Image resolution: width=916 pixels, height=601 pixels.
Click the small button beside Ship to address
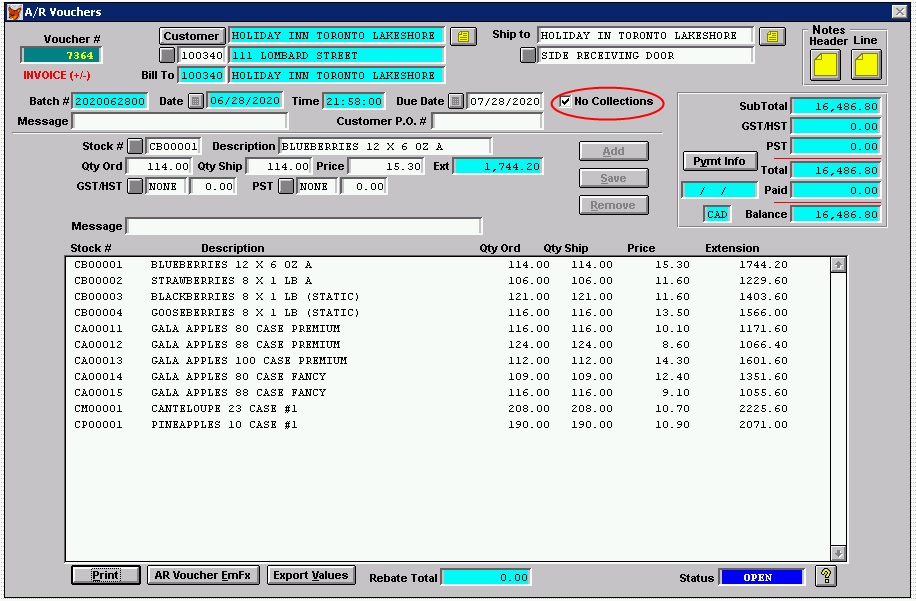(x=527, y=56)
